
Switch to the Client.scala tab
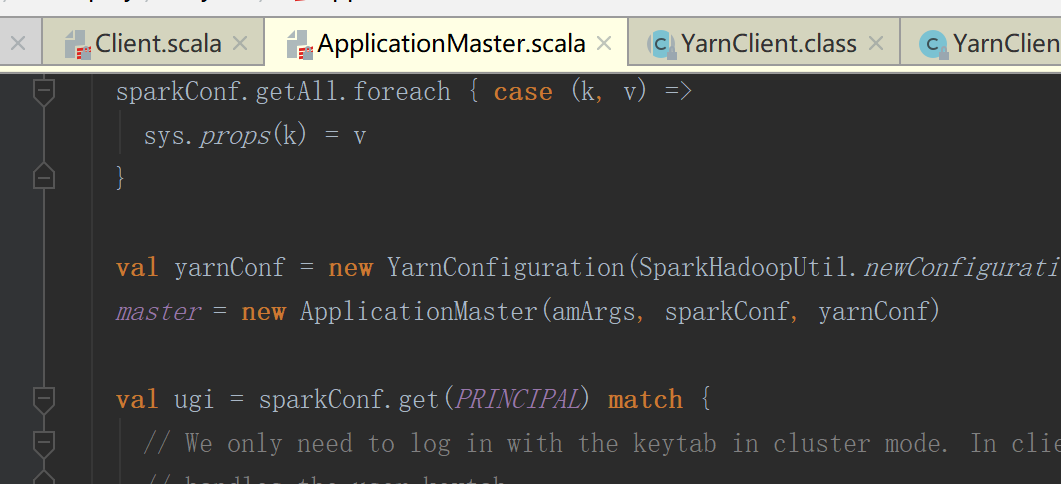(x=153, y=44)
